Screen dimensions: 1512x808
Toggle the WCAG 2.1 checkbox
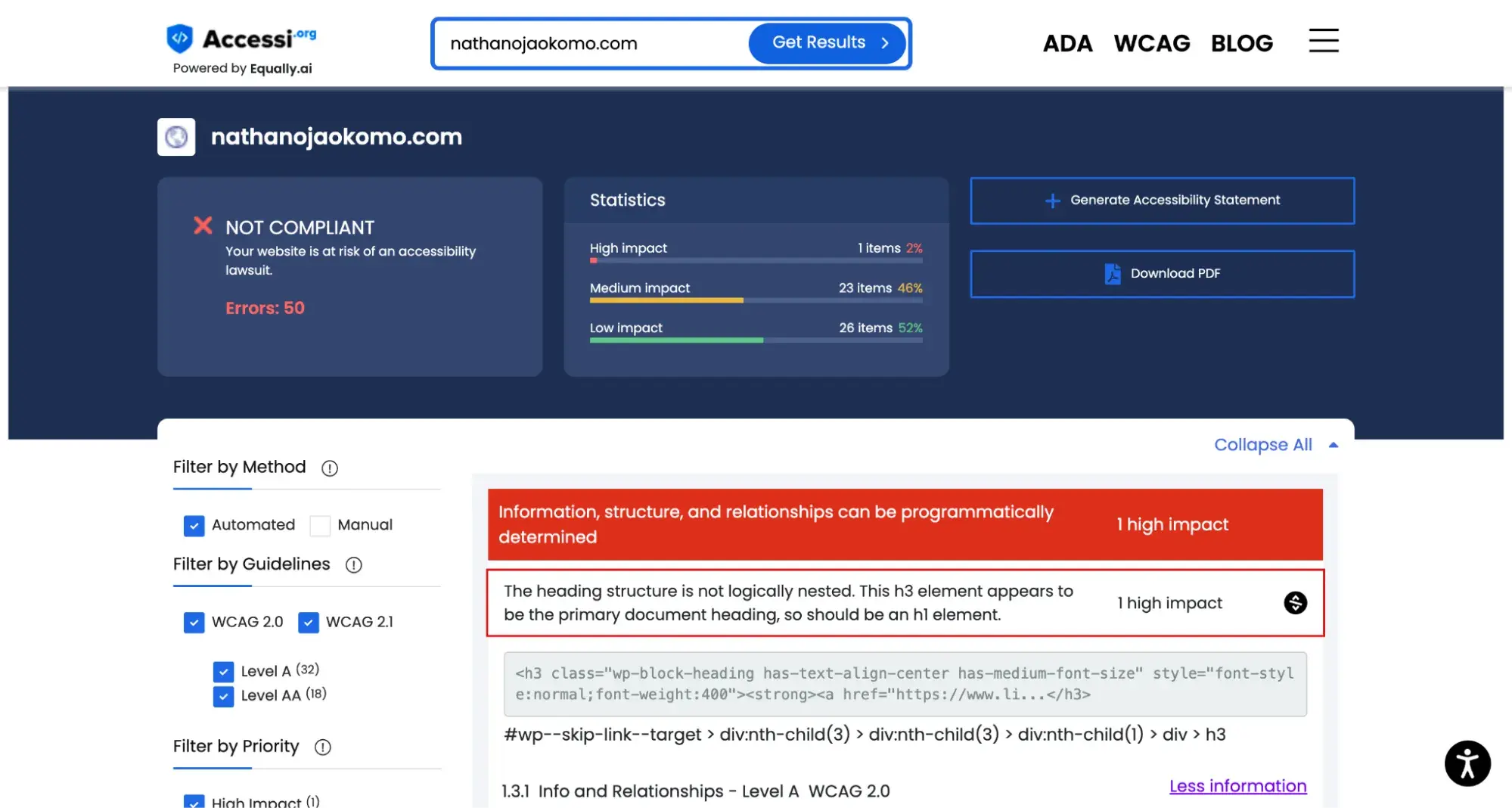tap(309, 623)
